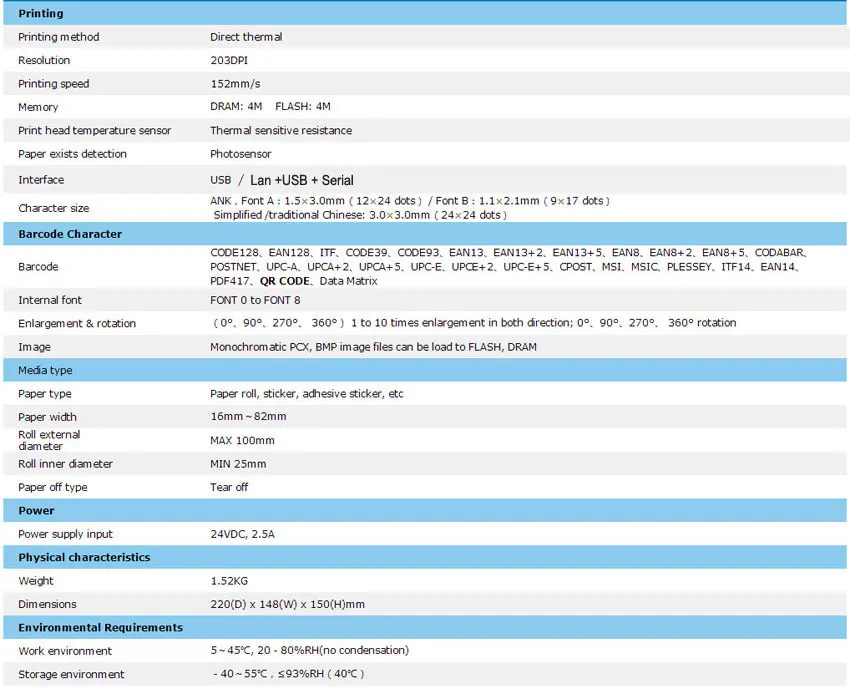Click the '152mm/s' printing speed value
This screenshot has height=689, width=850.
235,83
